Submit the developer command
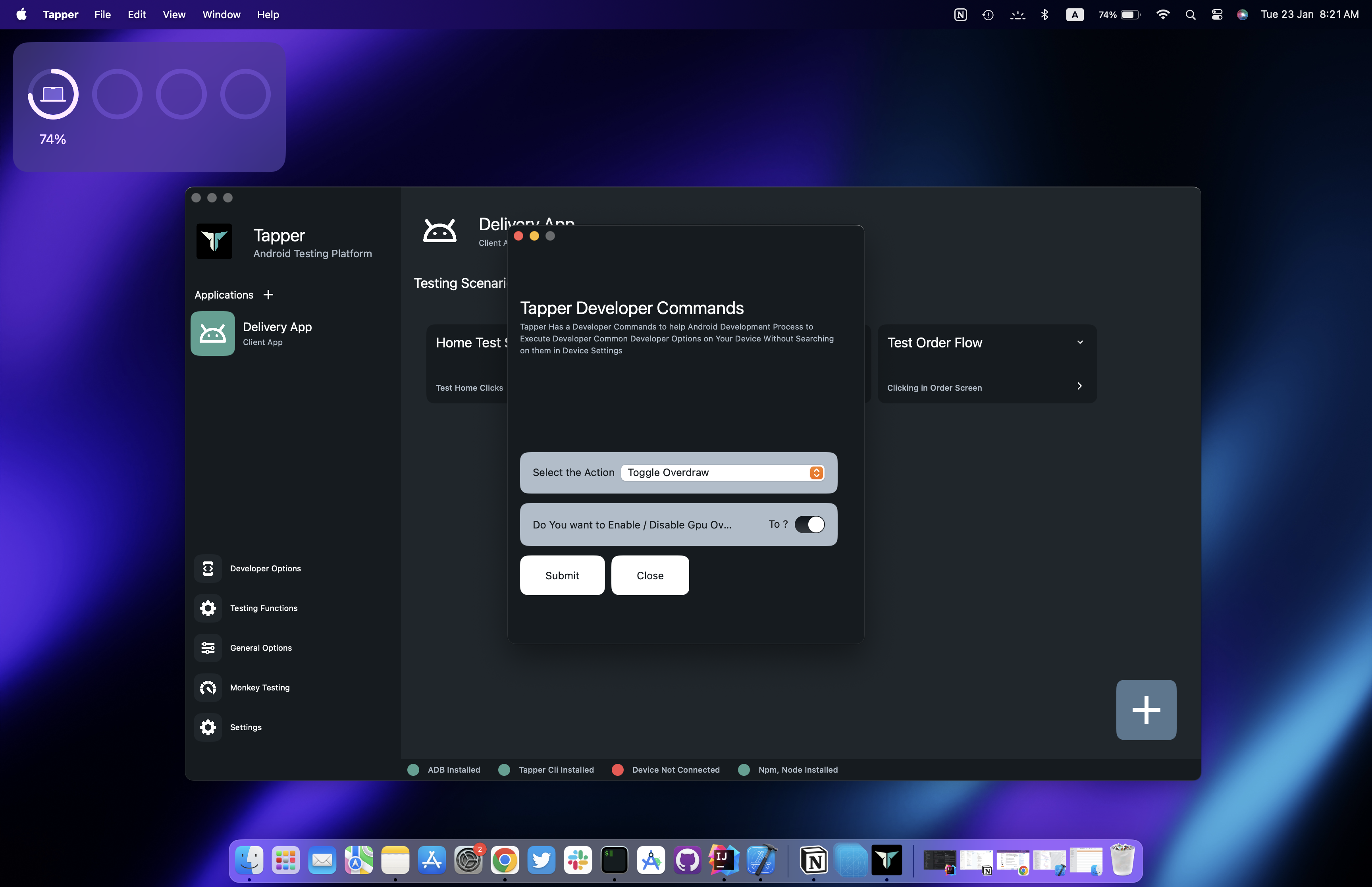This screenshot has height=887, width=1372. [562, 575]
